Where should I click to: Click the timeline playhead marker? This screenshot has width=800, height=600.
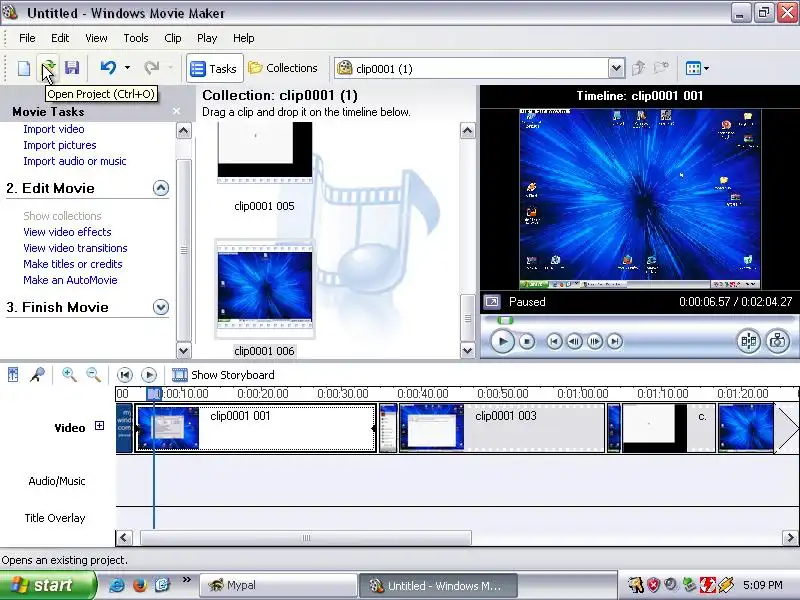click(154, 393)
